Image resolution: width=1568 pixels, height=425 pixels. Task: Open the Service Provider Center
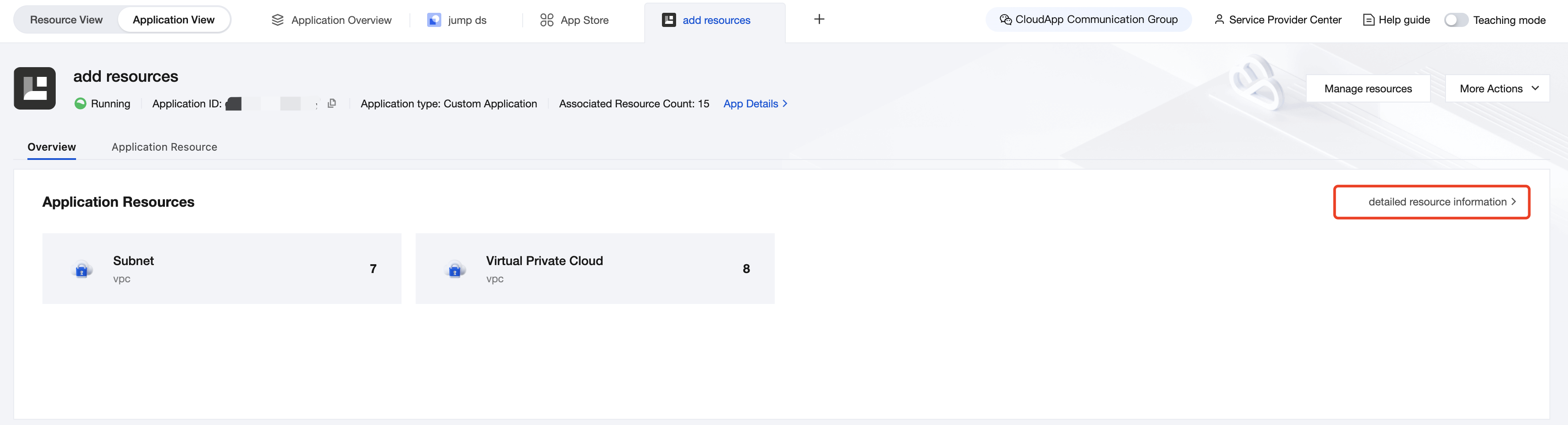click(x=1277, y=20)
